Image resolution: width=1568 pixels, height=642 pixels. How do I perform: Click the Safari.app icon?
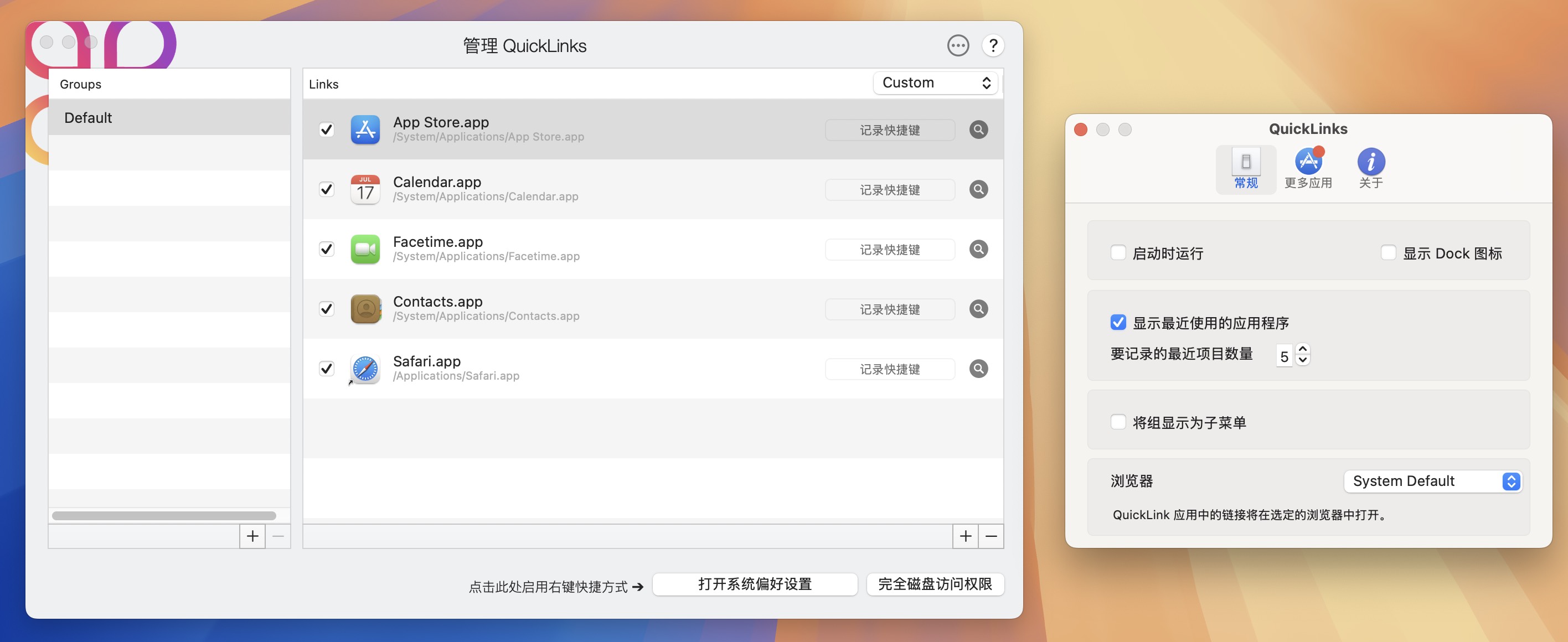click(x=365, y=368)
